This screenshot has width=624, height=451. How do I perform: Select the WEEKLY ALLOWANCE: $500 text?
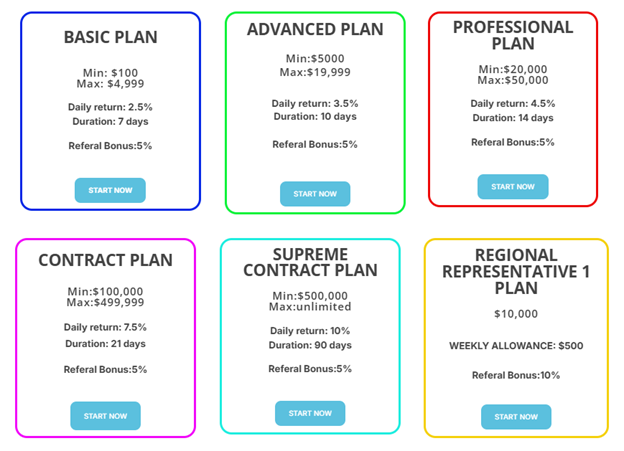(516, 346)
